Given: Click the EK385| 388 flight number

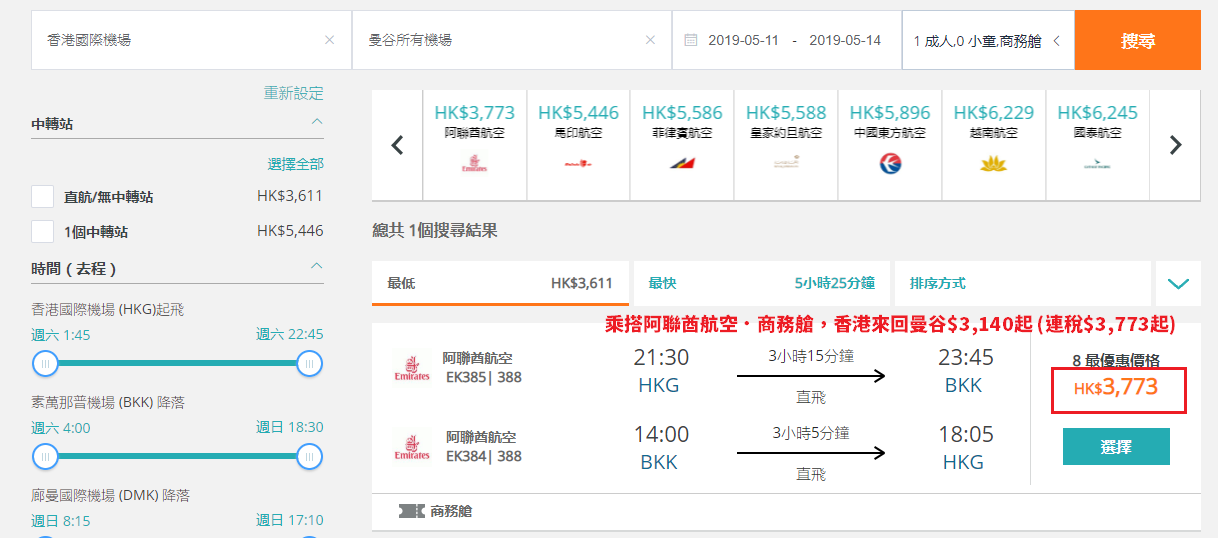Looking at the screenshot, I should coord(484,378).
